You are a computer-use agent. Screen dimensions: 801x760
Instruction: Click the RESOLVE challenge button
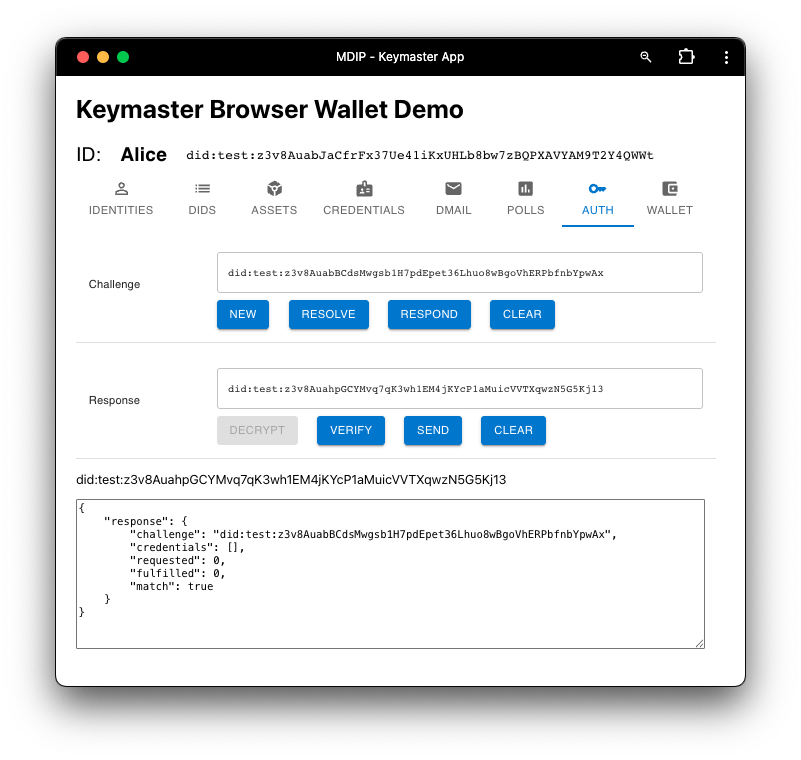pos(329,314)
